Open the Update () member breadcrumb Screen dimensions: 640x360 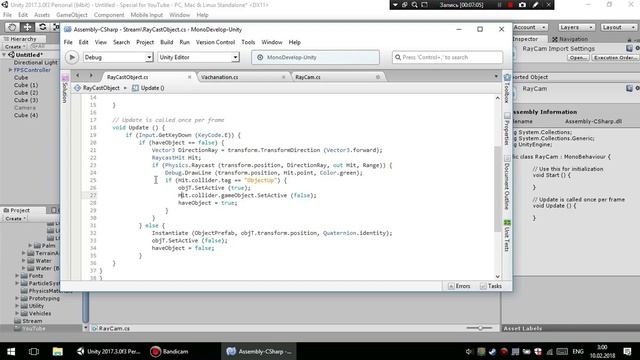(x=148, y=88)
